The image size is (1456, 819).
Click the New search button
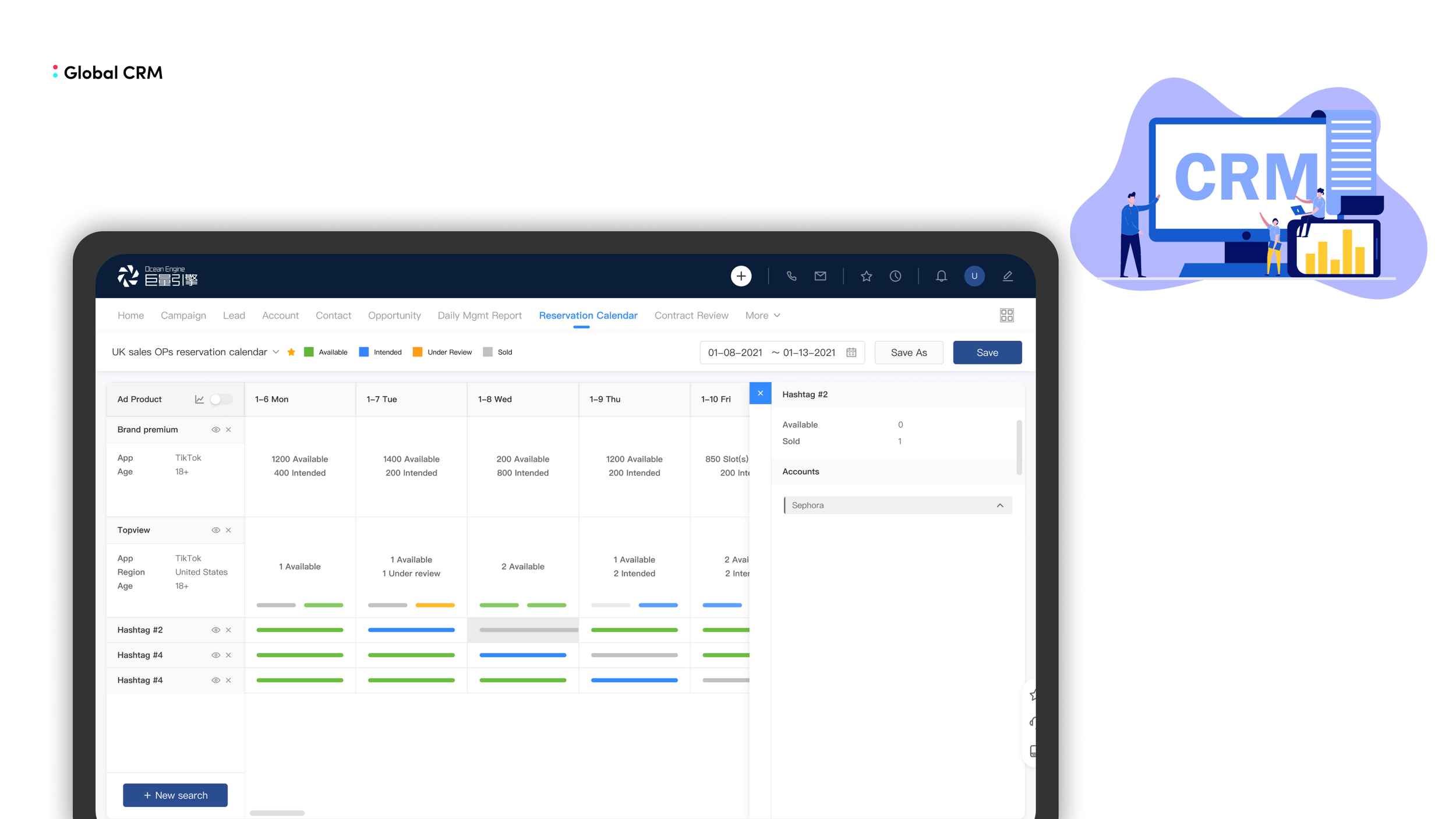175,795
